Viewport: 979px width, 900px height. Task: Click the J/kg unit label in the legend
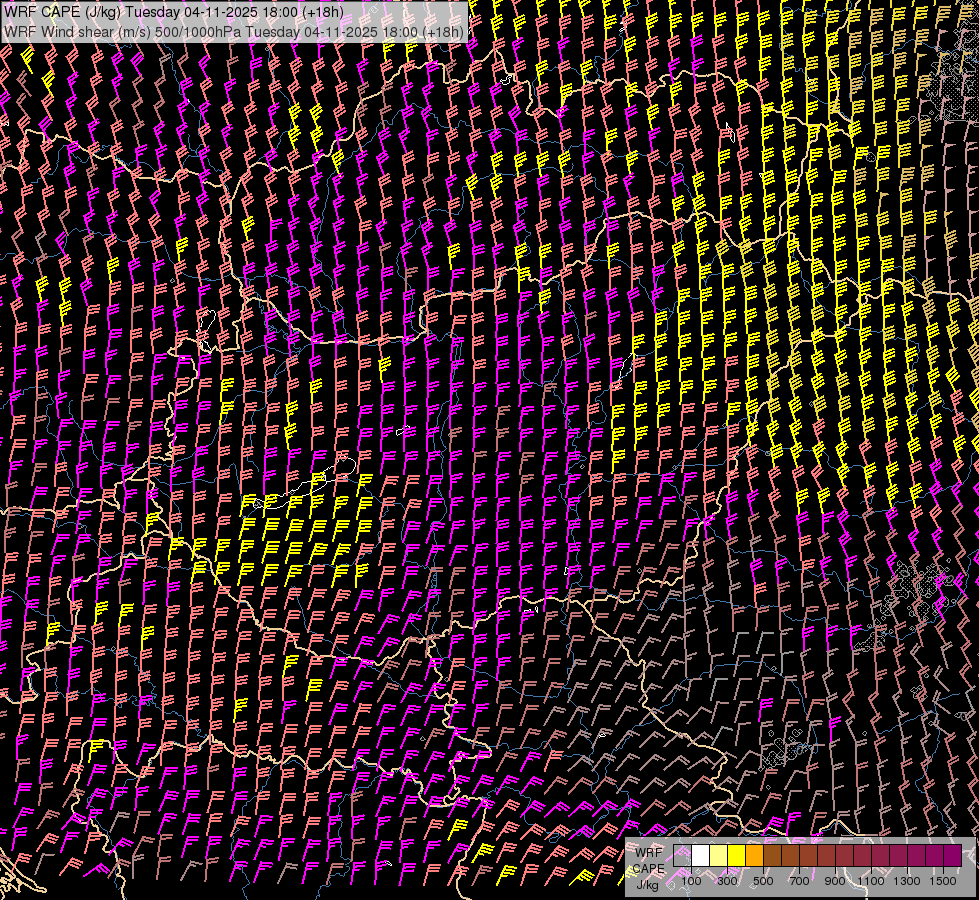[x=647, y=884]
